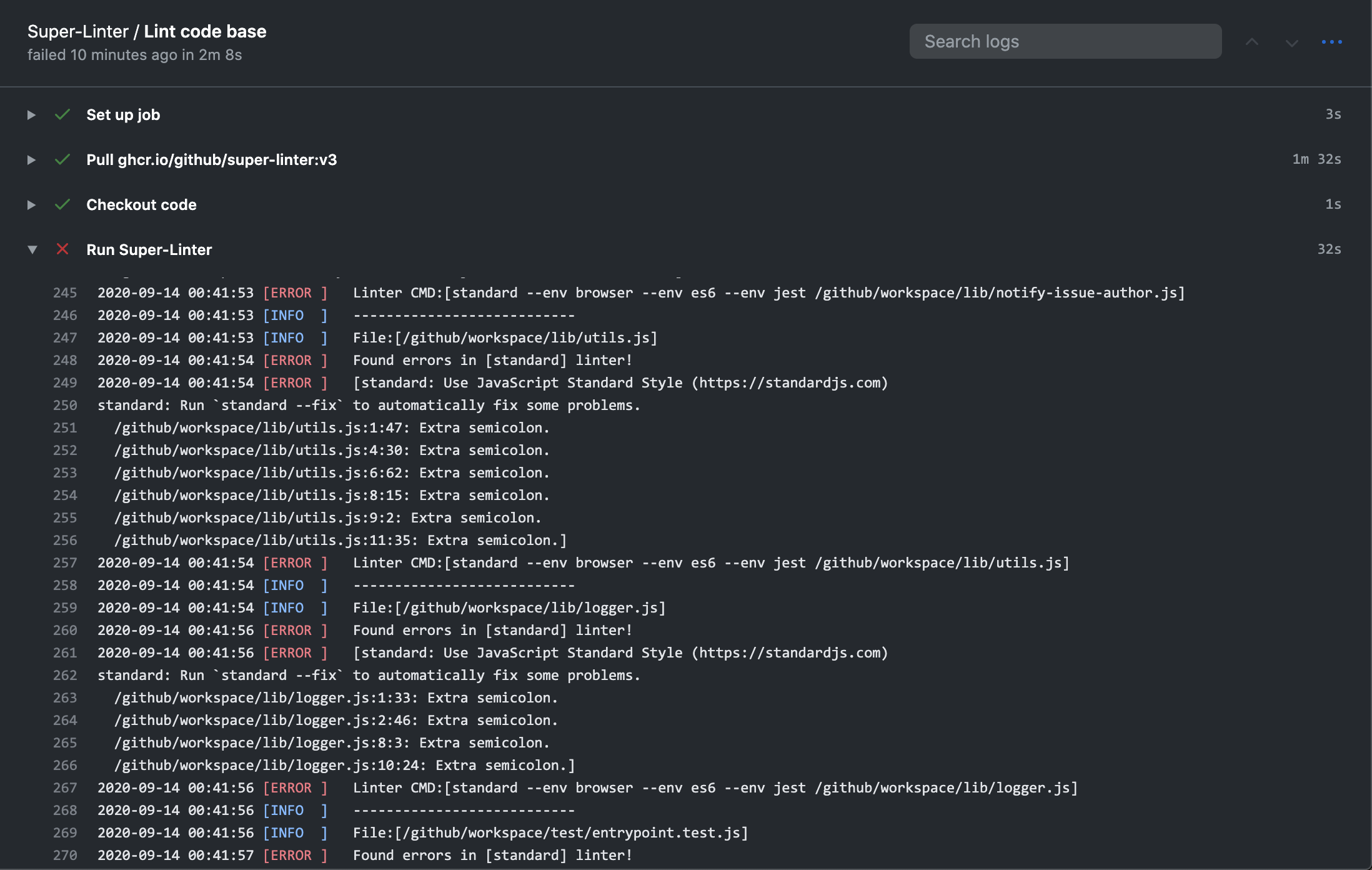Click the collapse arrow for 'Run Super-Linter'
The width and height of the screenshot is (1372, 870).
[x=30, y=248]
